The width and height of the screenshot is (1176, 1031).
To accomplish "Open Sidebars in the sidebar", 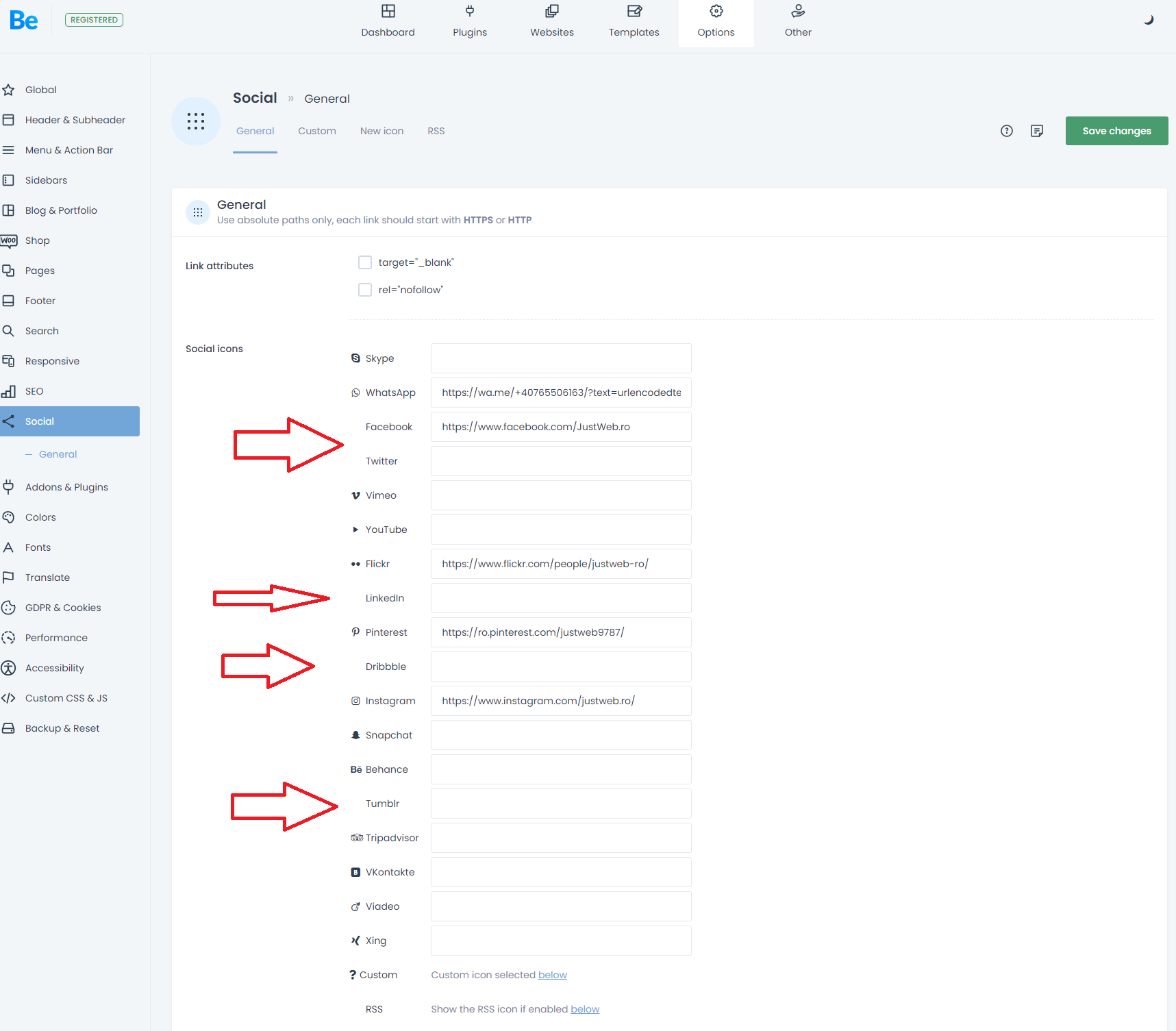I will [47, 180].
